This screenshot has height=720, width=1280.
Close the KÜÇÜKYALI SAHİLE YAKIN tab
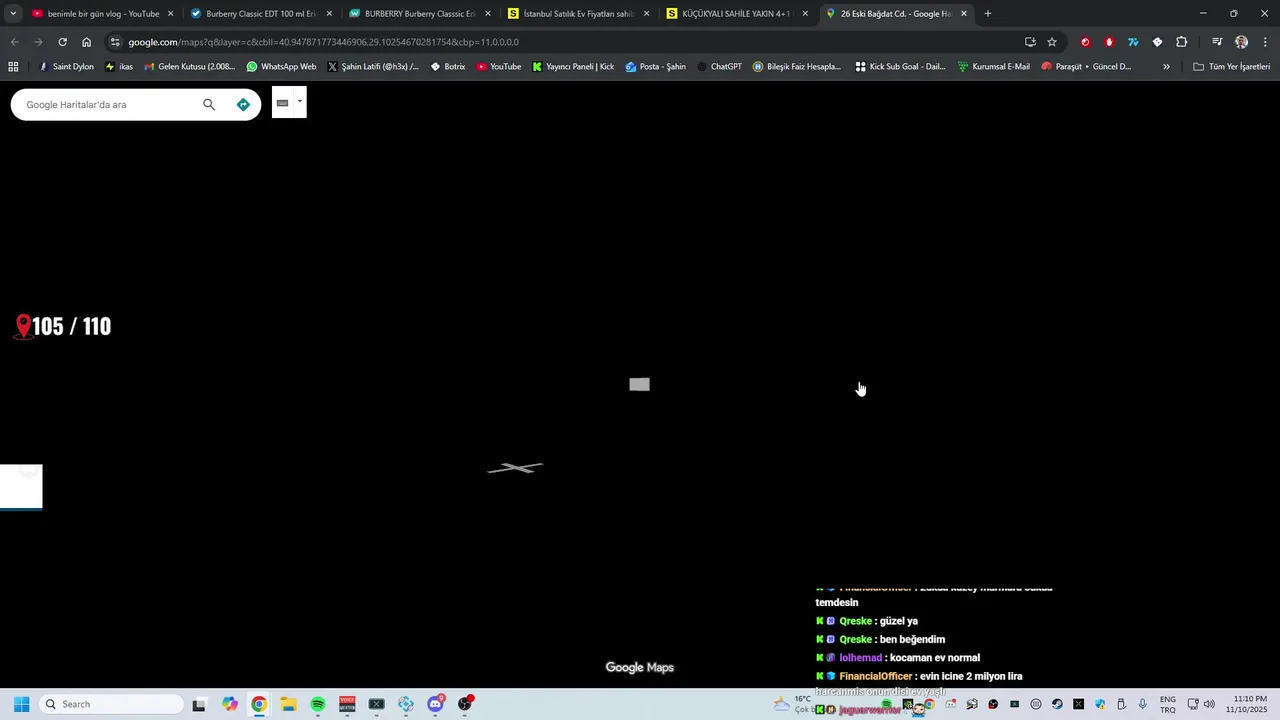point(805,14)
